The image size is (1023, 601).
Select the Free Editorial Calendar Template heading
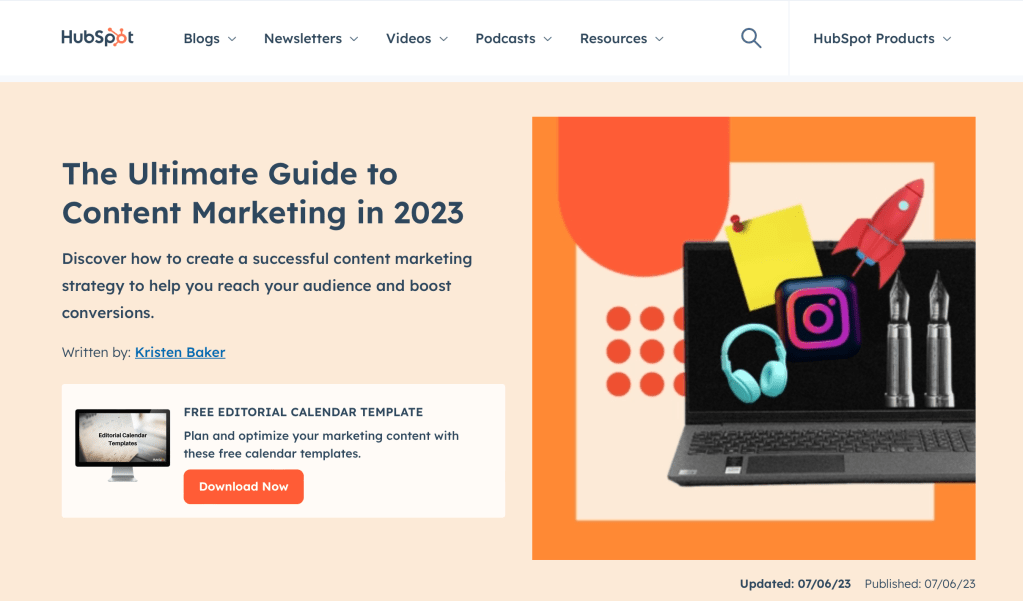pos(303,412)
